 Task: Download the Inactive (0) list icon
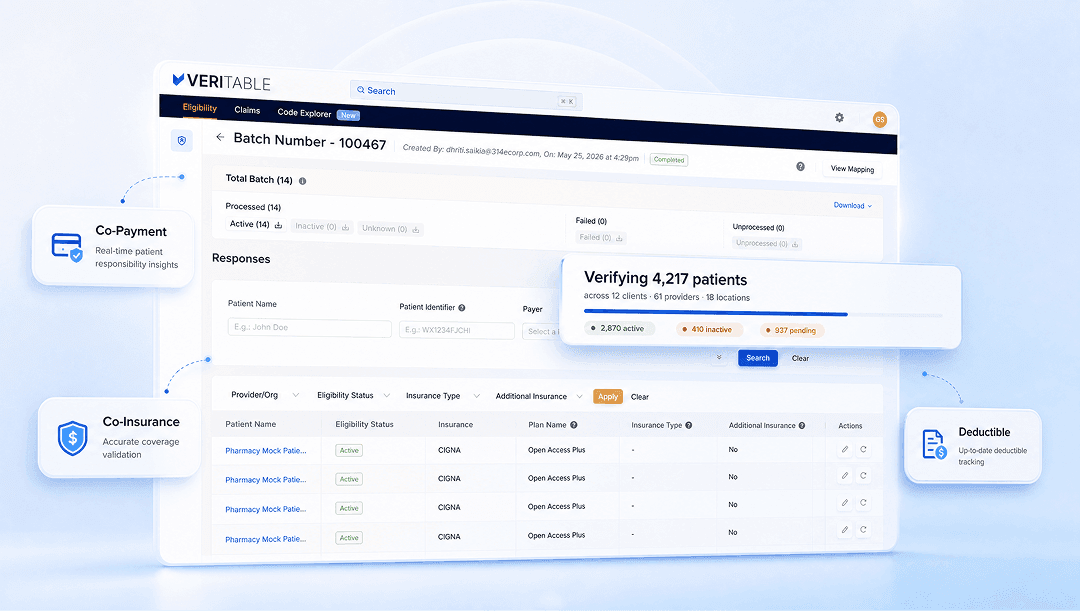346,227
